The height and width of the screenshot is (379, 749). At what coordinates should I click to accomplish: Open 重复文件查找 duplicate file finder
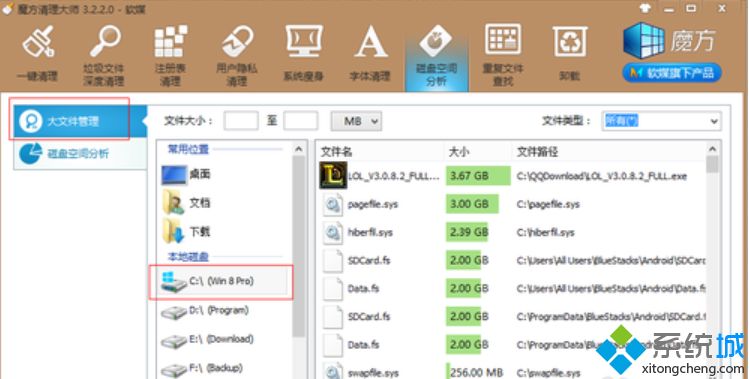point(503,56)
